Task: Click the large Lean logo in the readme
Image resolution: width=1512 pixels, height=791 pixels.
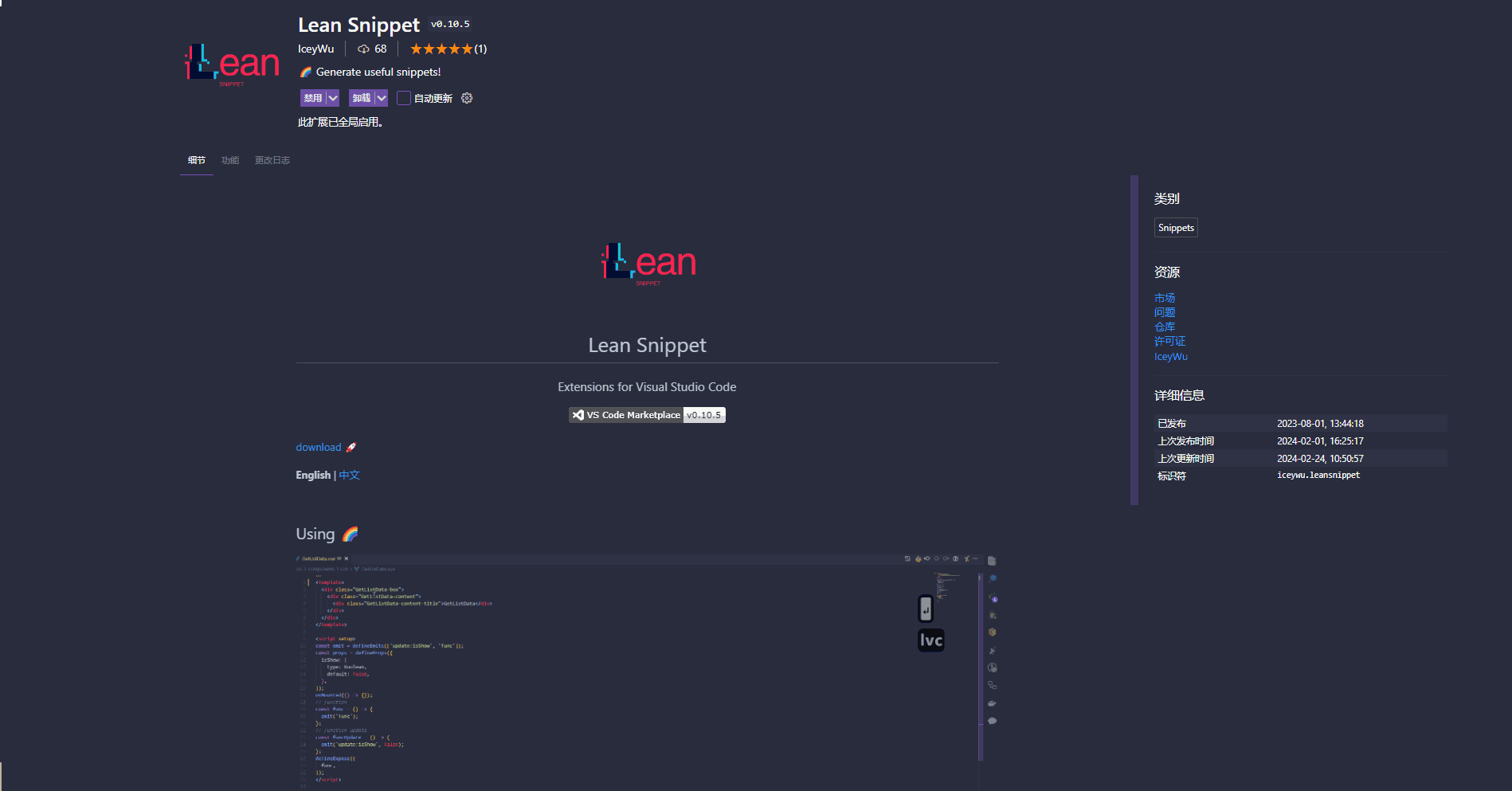Action: [648, 264]
